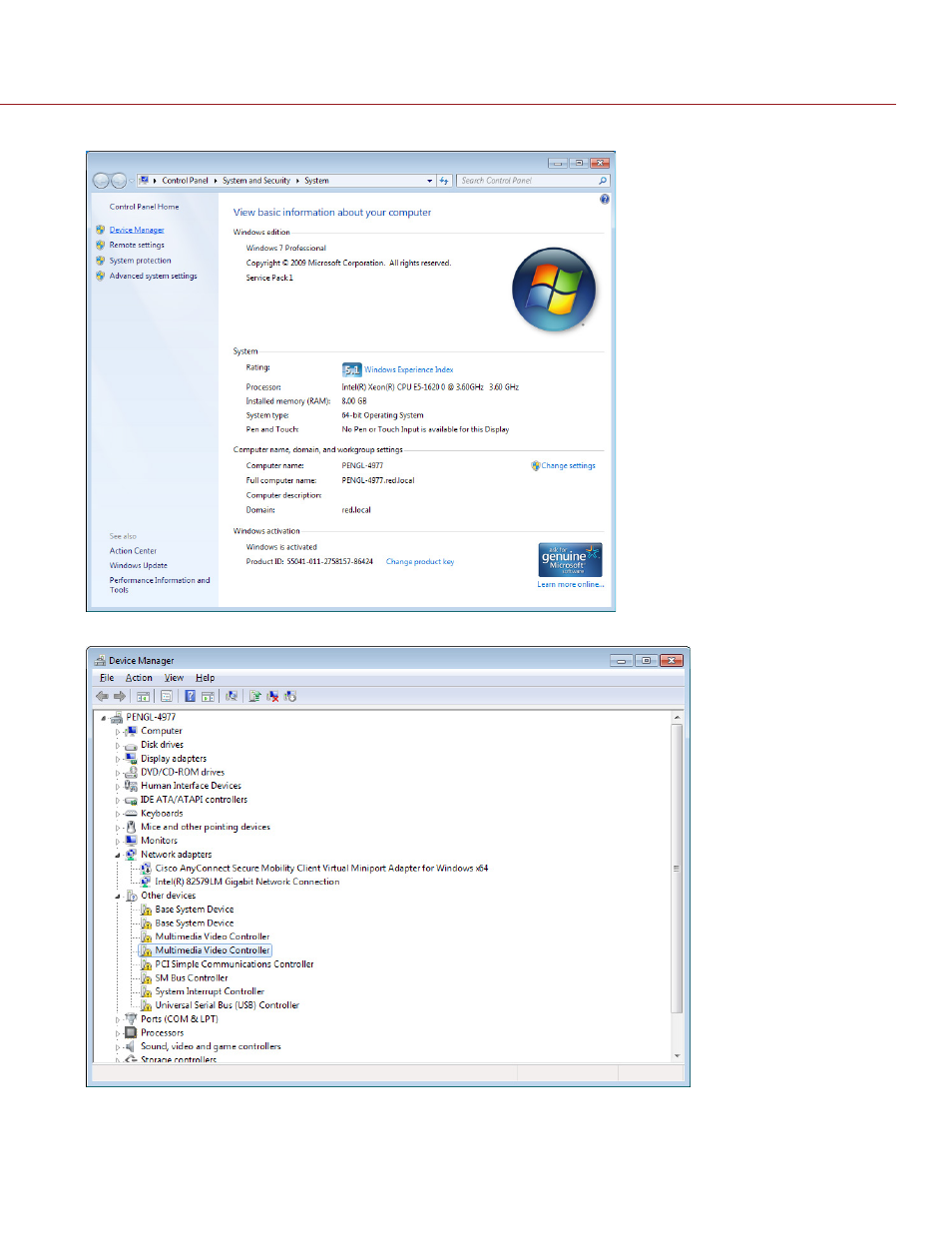Click the warning icon of SM Bus Controller

point(147,978)
